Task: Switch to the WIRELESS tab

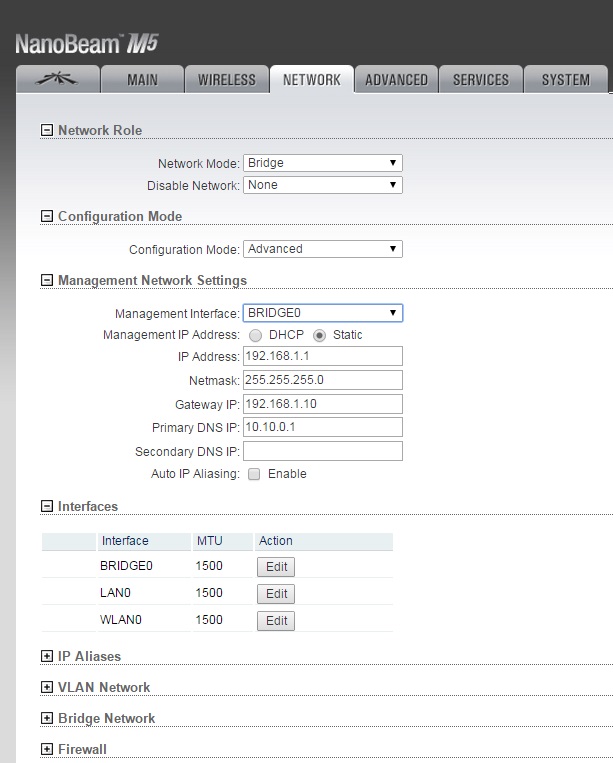Action: pos(227,80)
